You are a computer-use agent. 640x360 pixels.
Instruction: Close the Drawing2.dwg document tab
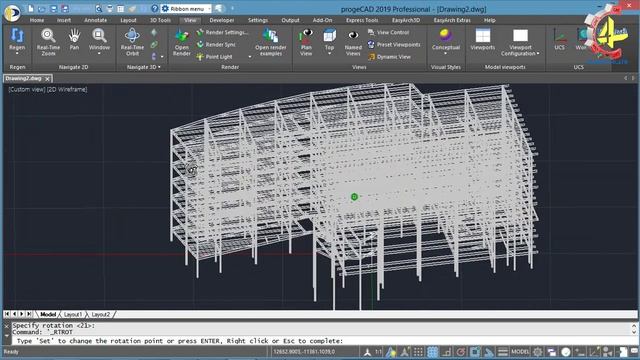47,79
